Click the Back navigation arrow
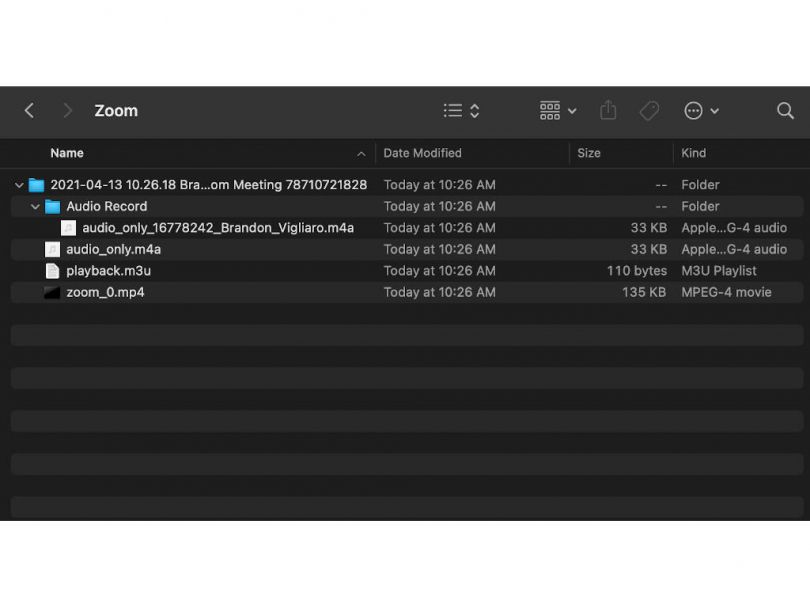Screen dimensions: 810x608 click(x=29, y=111)
